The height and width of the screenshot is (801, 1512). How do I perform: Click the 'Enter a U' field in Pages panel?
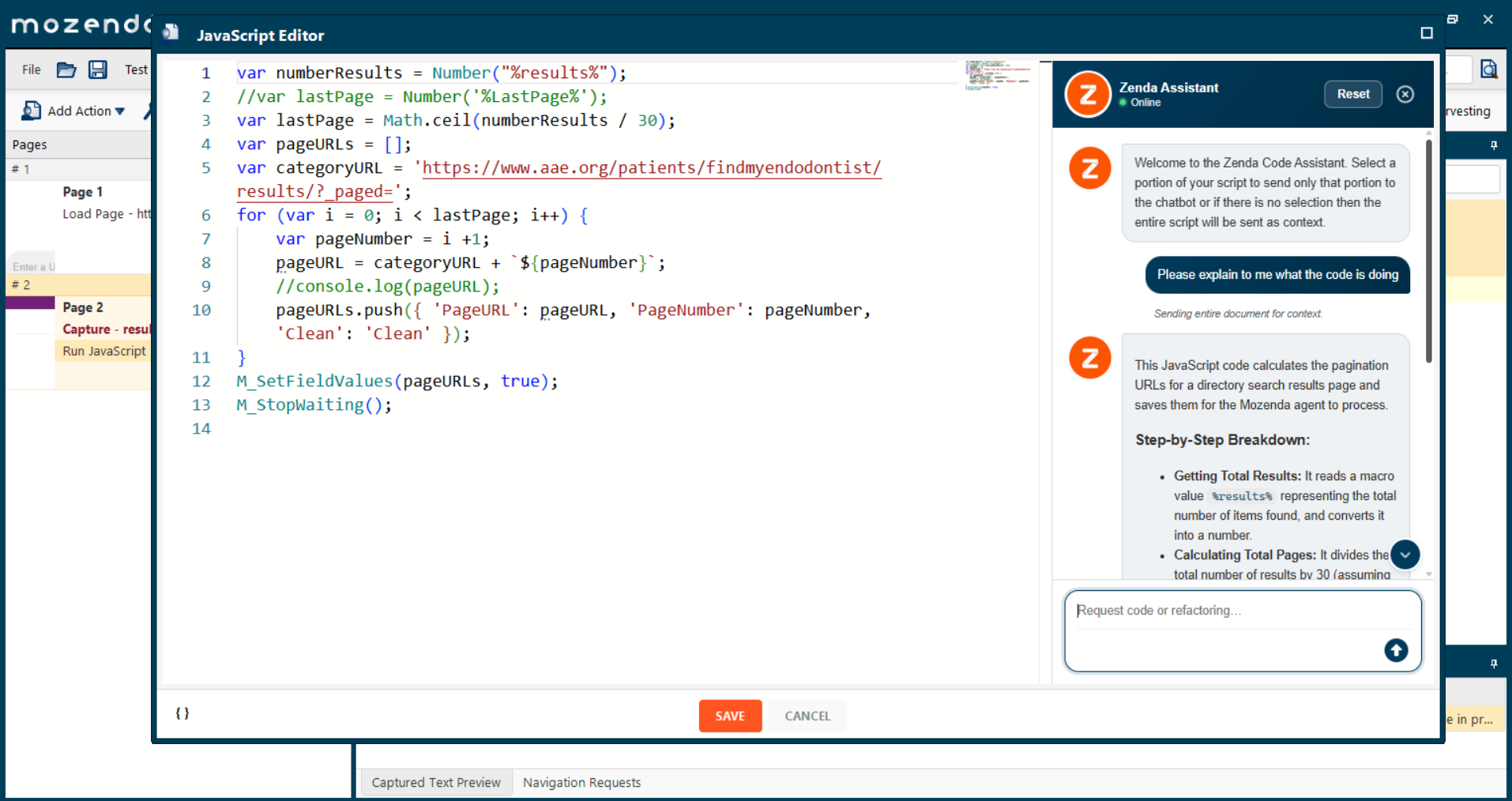point(33,266)
